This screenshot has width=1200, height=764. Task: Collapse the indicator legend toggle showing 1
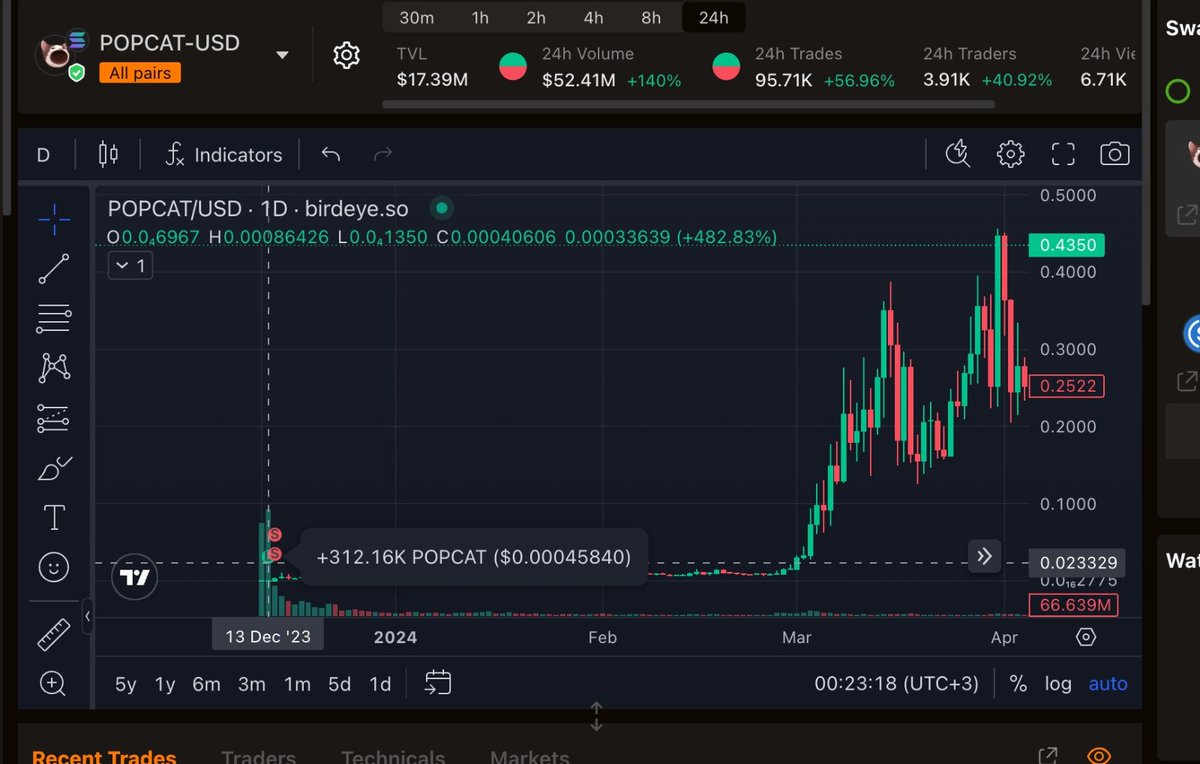tap(130, 265)
